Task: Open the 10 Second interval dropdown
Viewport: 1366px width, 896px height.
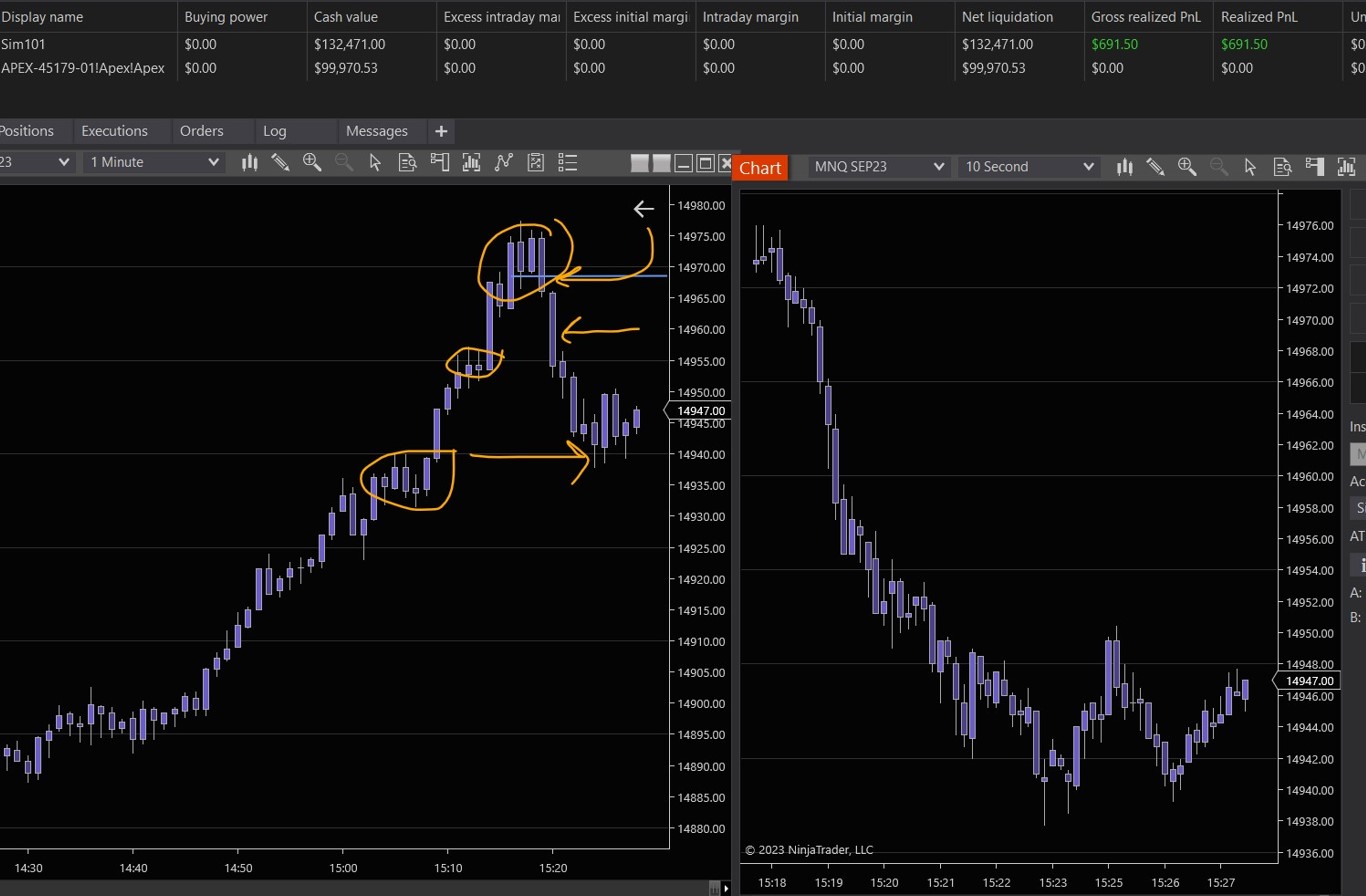Action: (1029, 167)
